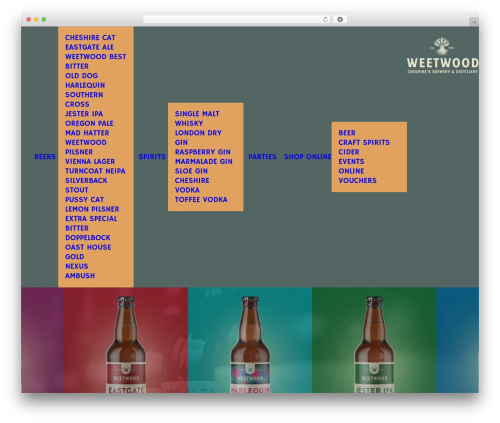Image resolution: width=500 pixels, height=423 pixels.
Task: Open the Shop Online menu
Action: point(308,157)
